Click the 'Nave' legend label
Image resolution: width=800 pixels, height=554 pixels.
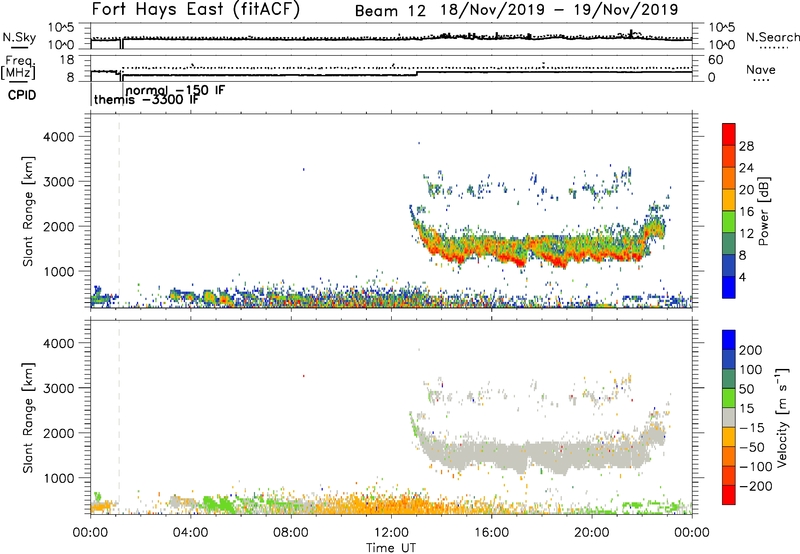coord(761,69)
